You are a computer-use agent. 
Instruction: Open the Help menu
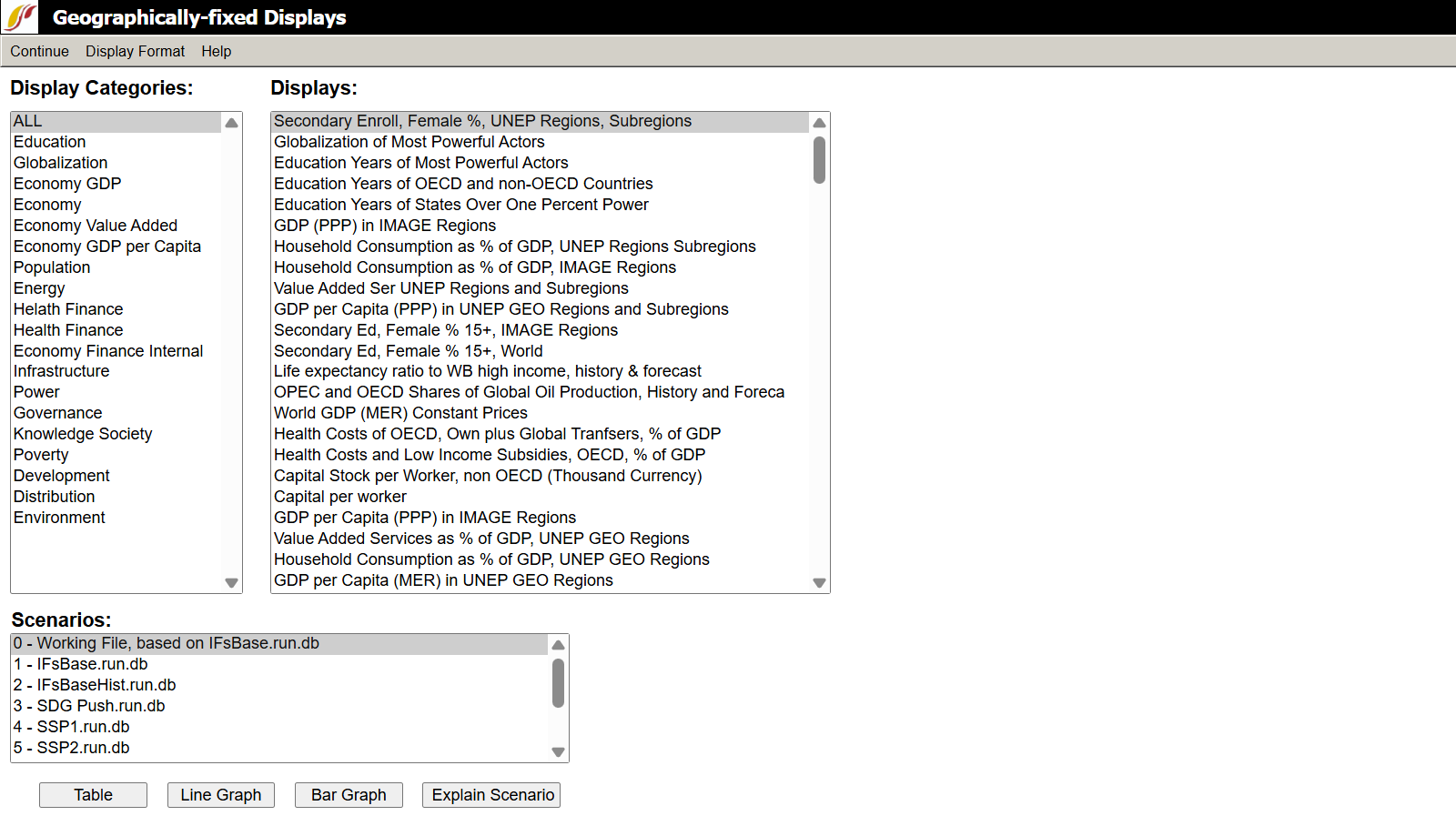click(216, 52)
